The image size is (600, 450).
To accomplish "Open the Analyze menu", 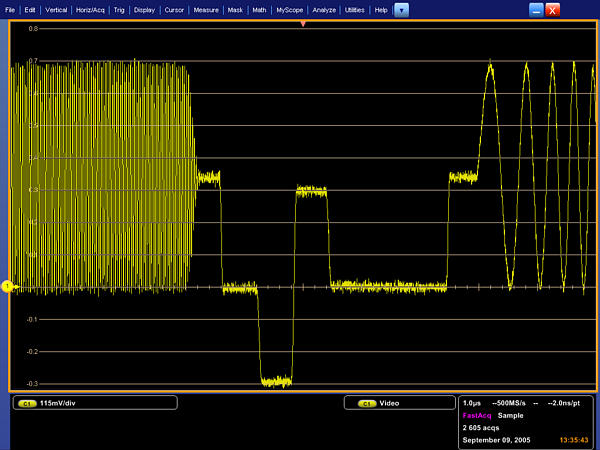I will point(324,9).
